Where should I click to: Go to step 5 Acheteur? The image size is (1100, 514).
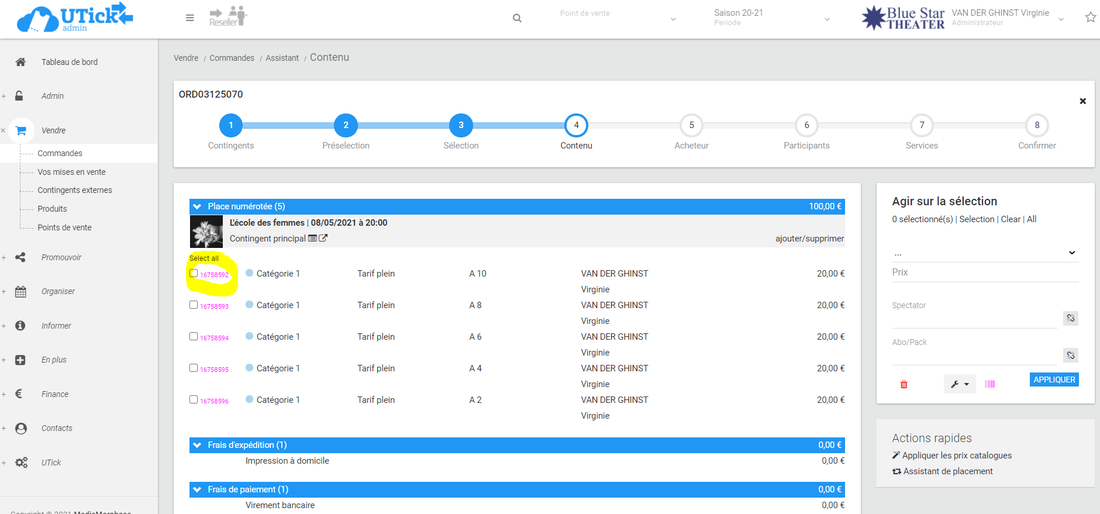click(690, 126)
